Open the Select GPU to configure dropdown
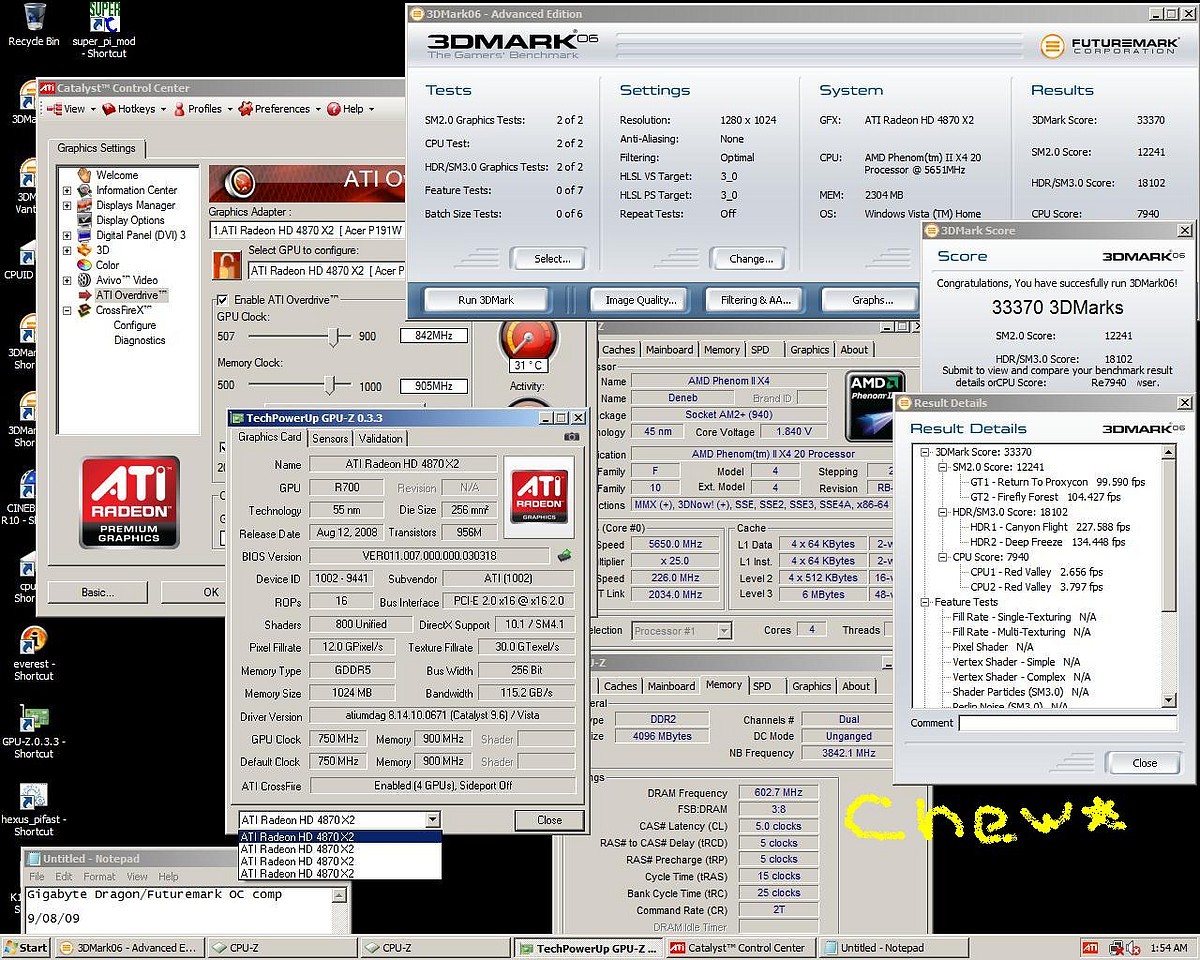 click(325, 271)
